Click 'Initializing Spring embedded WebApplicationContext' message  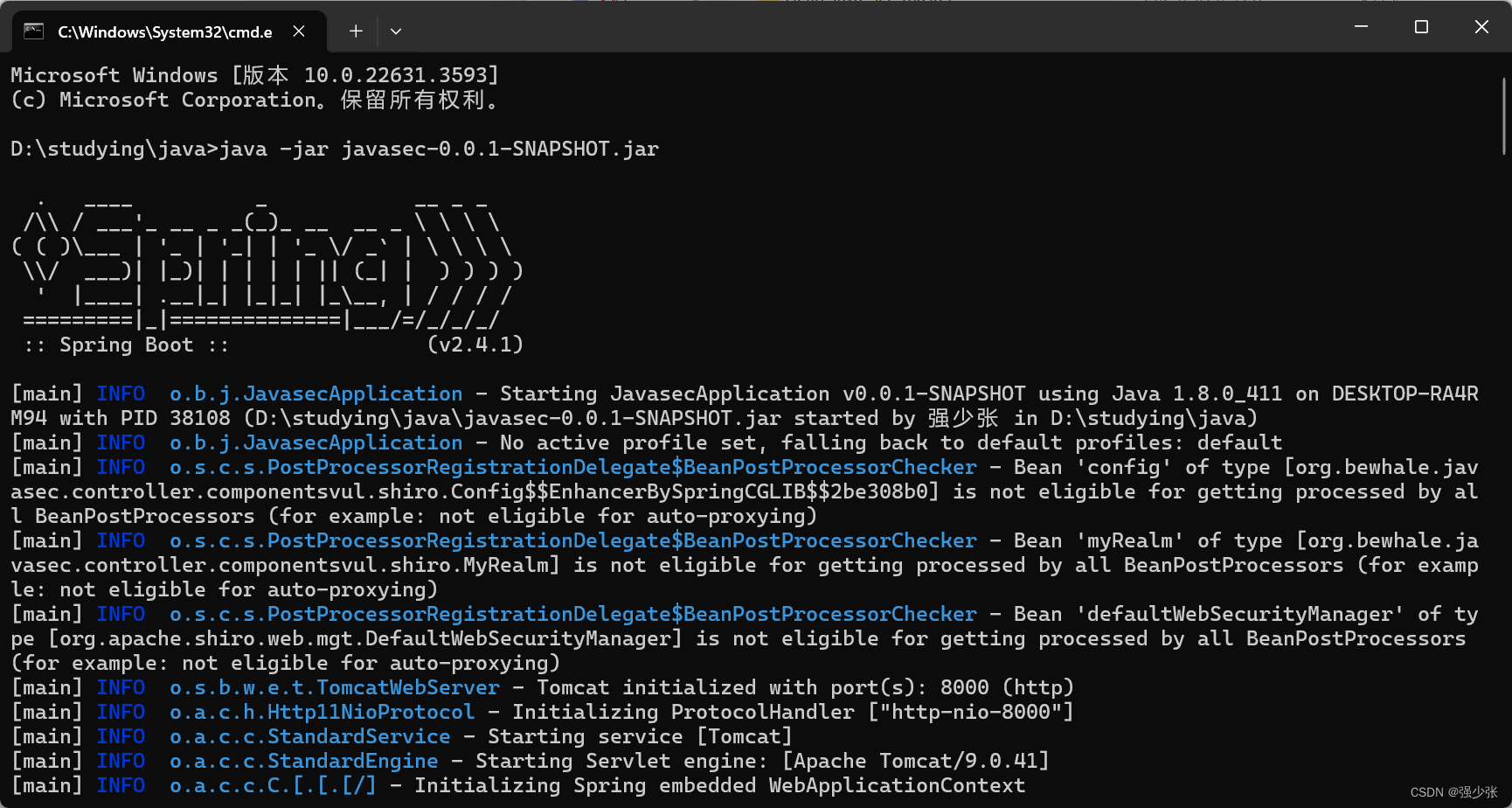click(x=719, y=785)
